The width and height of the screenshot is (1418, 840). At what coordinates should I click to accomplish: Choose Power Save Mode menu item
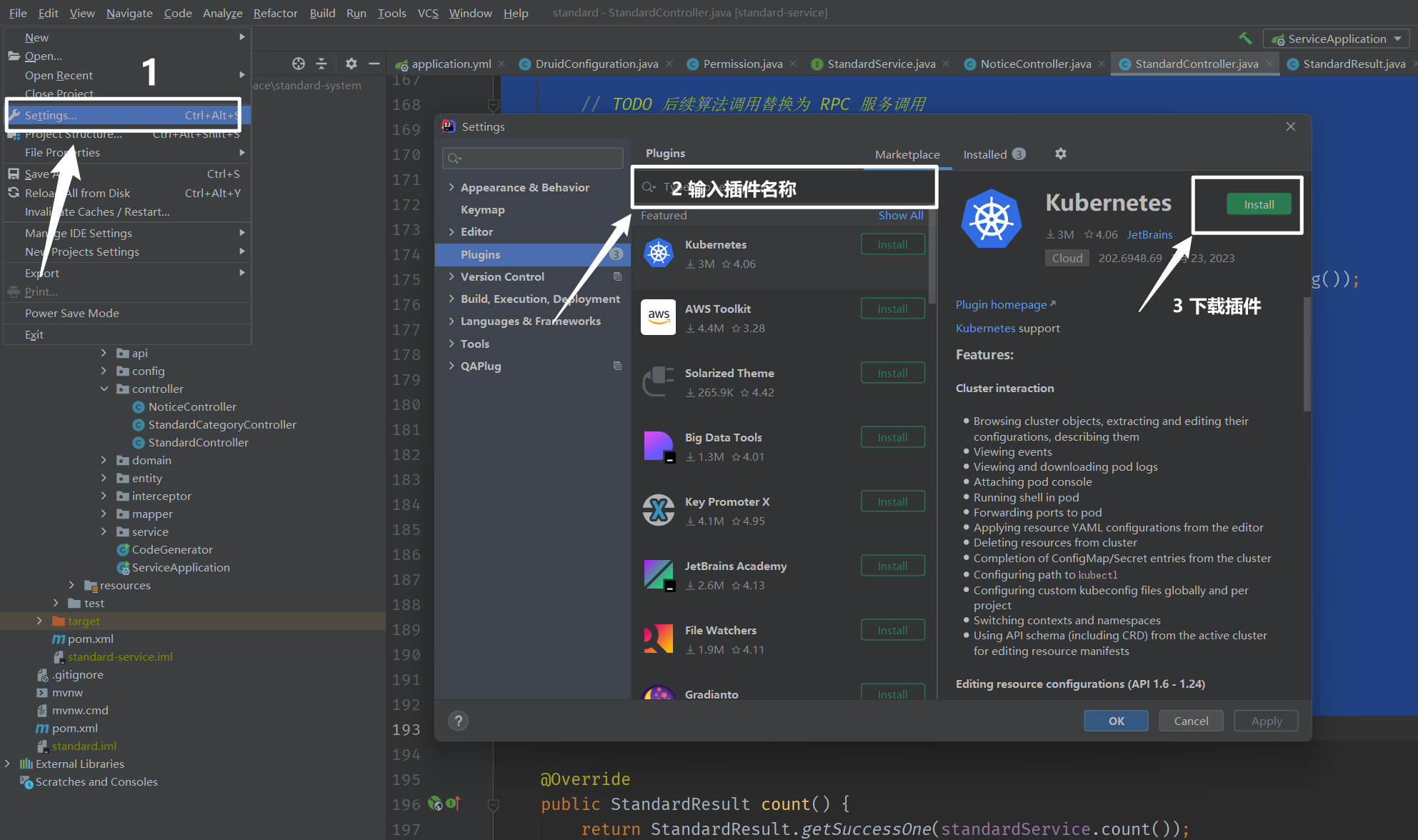coord(127,313)
